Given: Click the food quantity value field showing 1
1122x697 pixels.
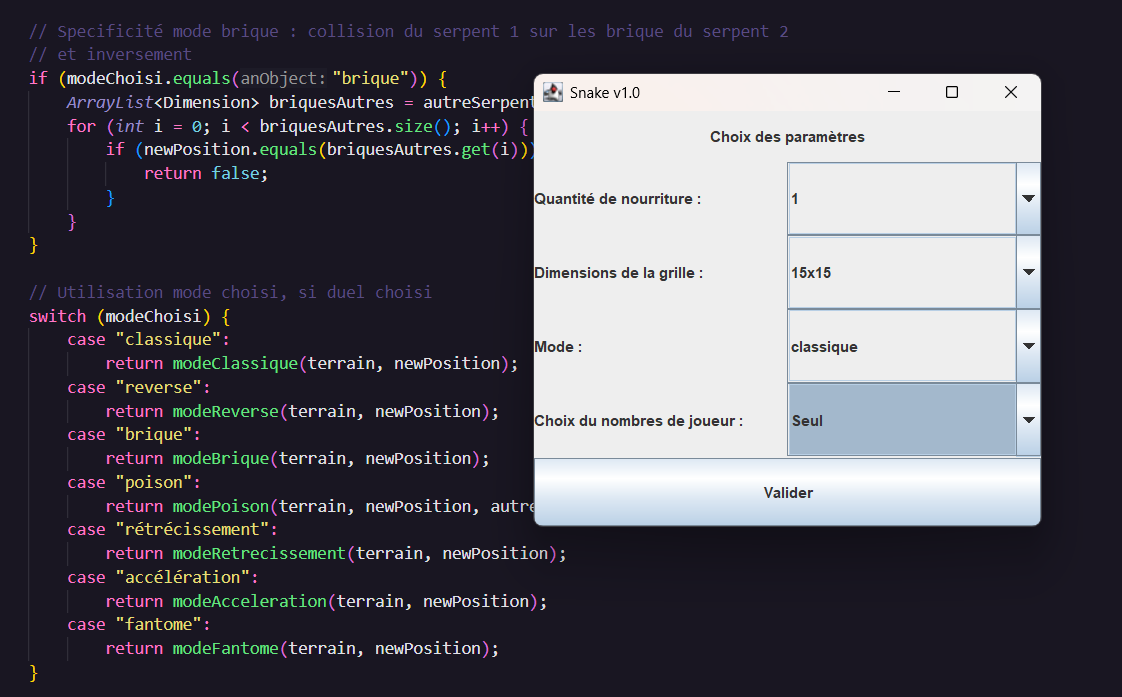Looking at the screenshot, I should pyautogui.click(x=901, y=199).
